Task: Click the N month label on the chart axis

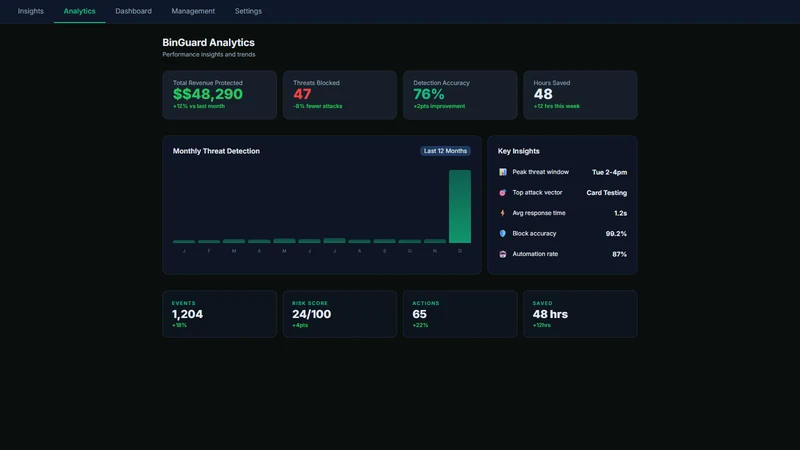Action: click(x=435, y=251)
